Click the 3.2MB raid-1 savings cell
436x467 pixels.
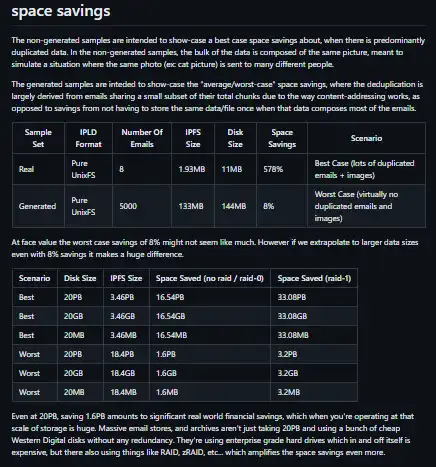pos(314,392)
